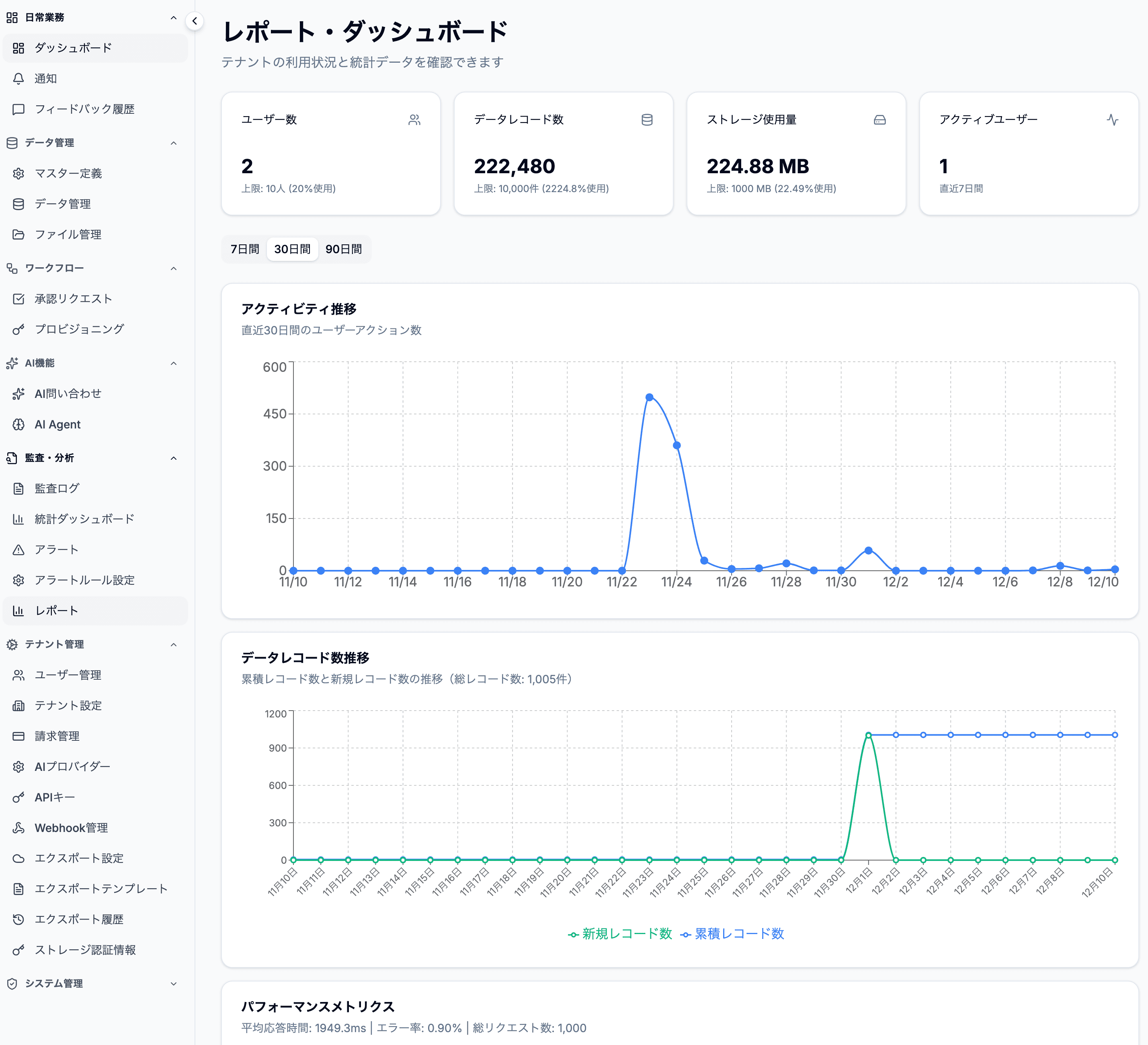
Task: Click the ストレージ認証情報 key icon
Action: click(18, 950)
